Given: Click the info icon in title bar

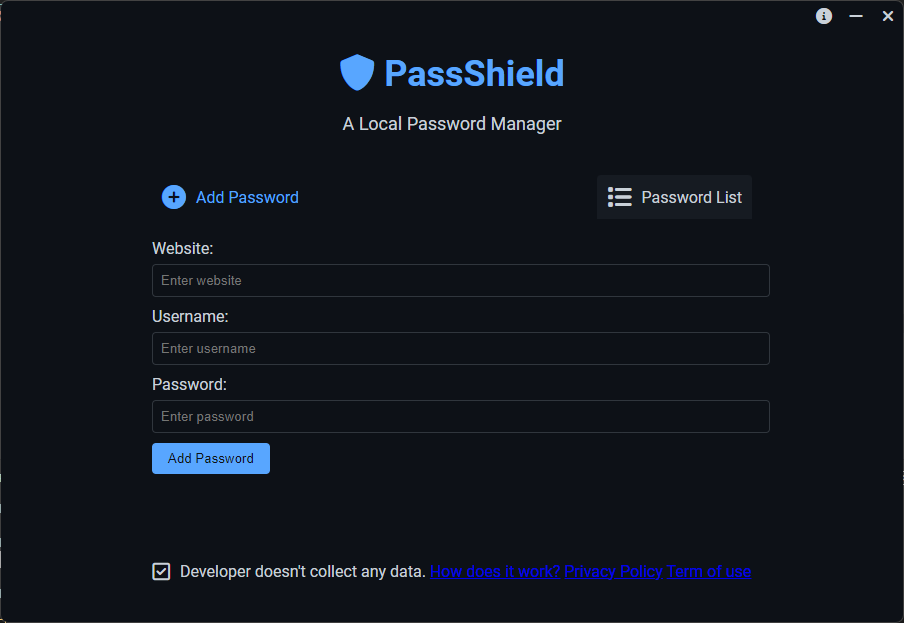Looking at the screenshot, I should (824, 16).
